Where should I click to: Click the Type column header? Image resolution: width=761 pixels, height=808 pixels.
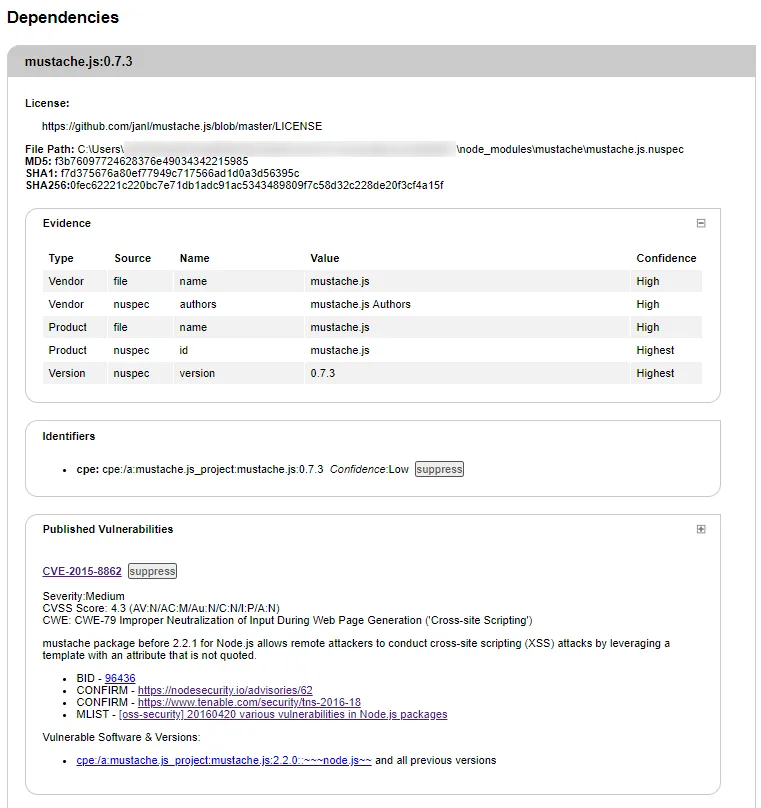[x=61, y=258]
